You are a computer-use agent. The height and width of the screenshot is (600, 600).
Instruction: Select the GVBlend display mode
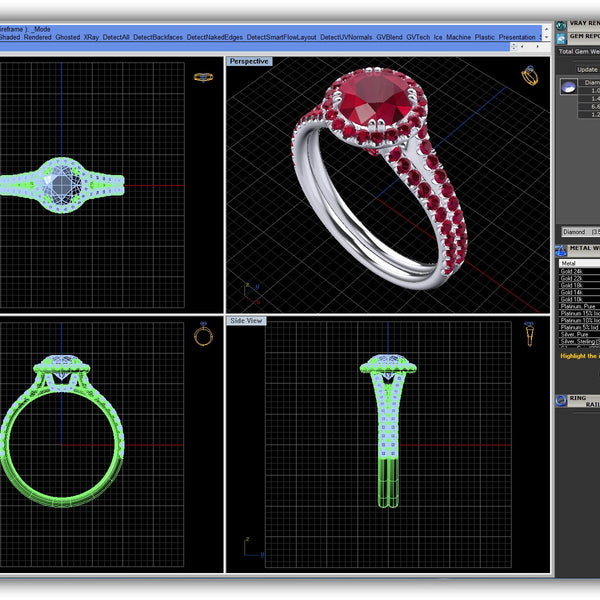coord(389,37)
